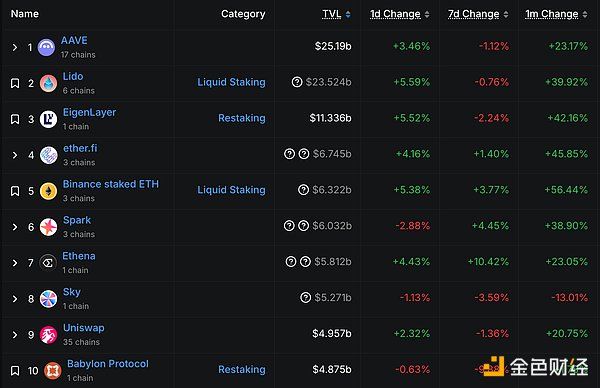Sort by the TVL column header

pos(332,14)
